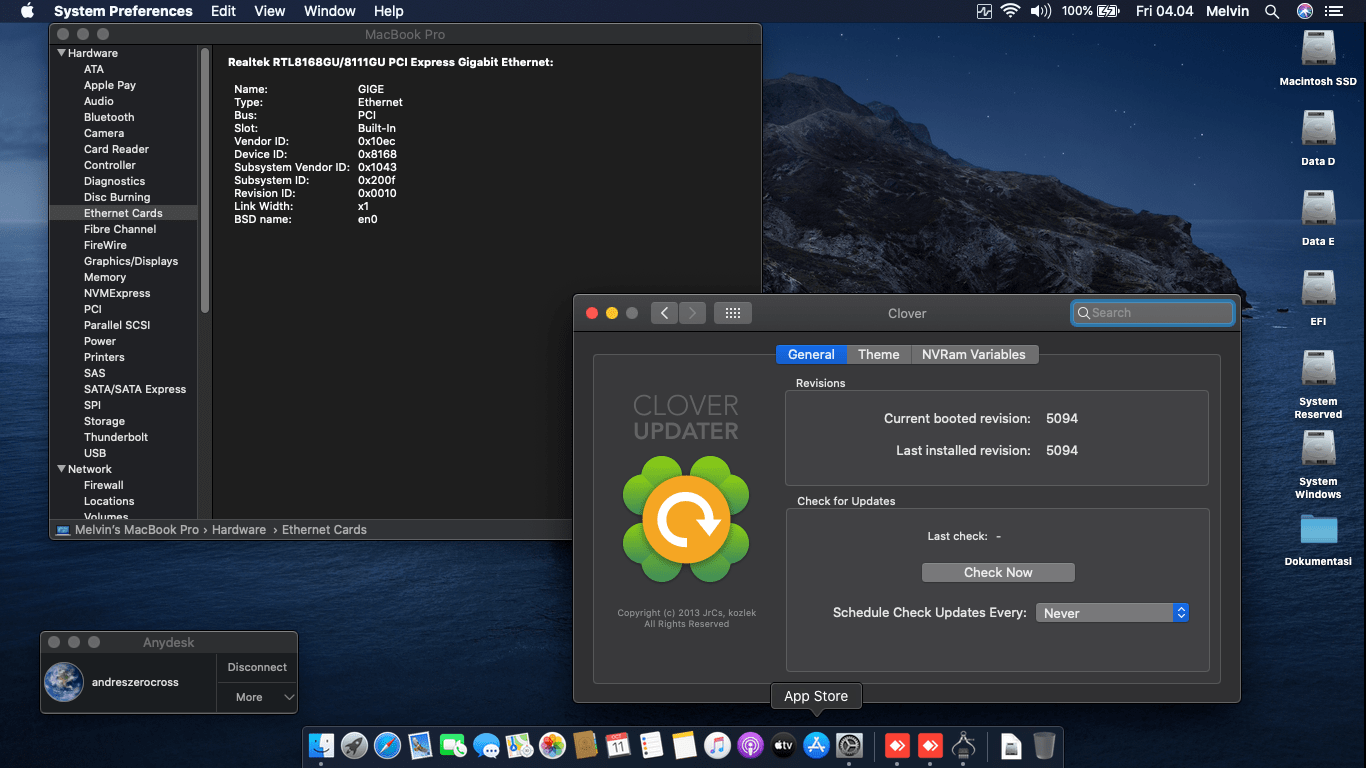This screenshot has height=768, width=1366.
Task: Open FaceTime from the dock
Action: pyautogui.click(x=453, y=745)
